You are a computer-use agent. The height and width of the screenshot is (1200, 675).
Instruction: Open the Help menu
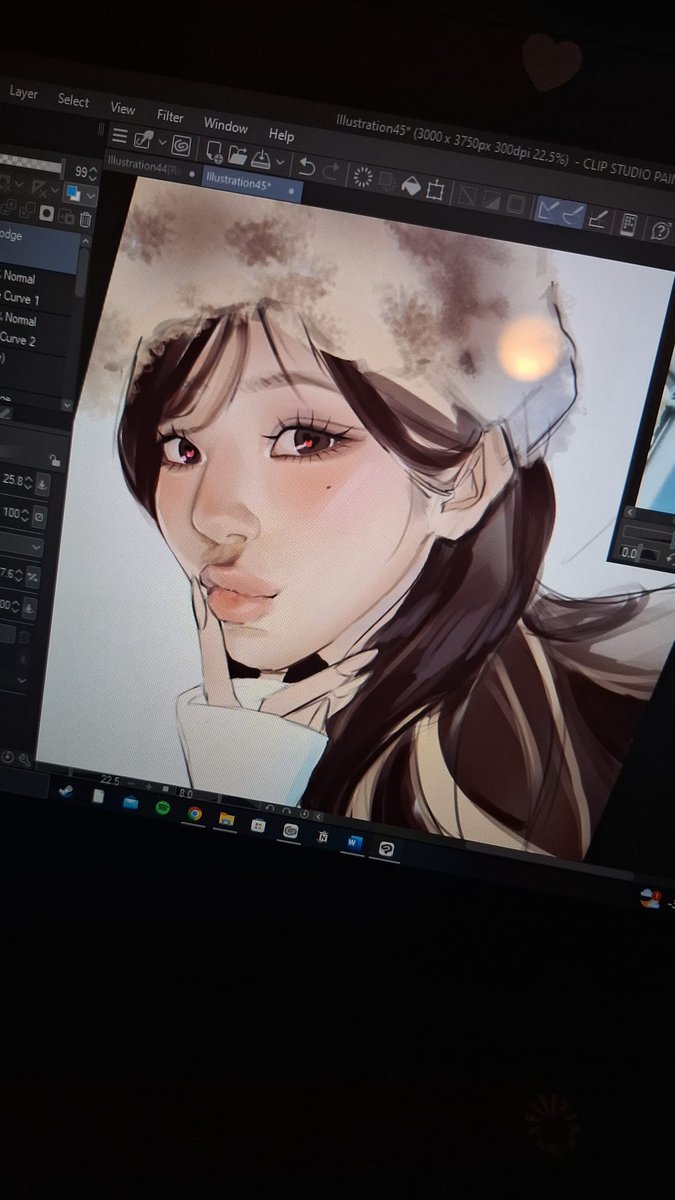pos(281,135)
